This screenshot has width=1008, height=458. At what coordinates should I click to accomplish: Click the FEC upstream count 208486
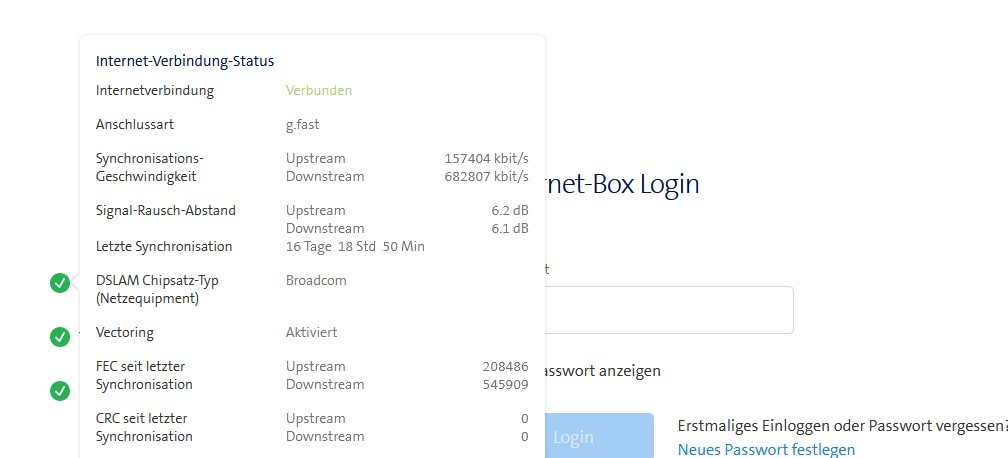(x=505, y=367)
